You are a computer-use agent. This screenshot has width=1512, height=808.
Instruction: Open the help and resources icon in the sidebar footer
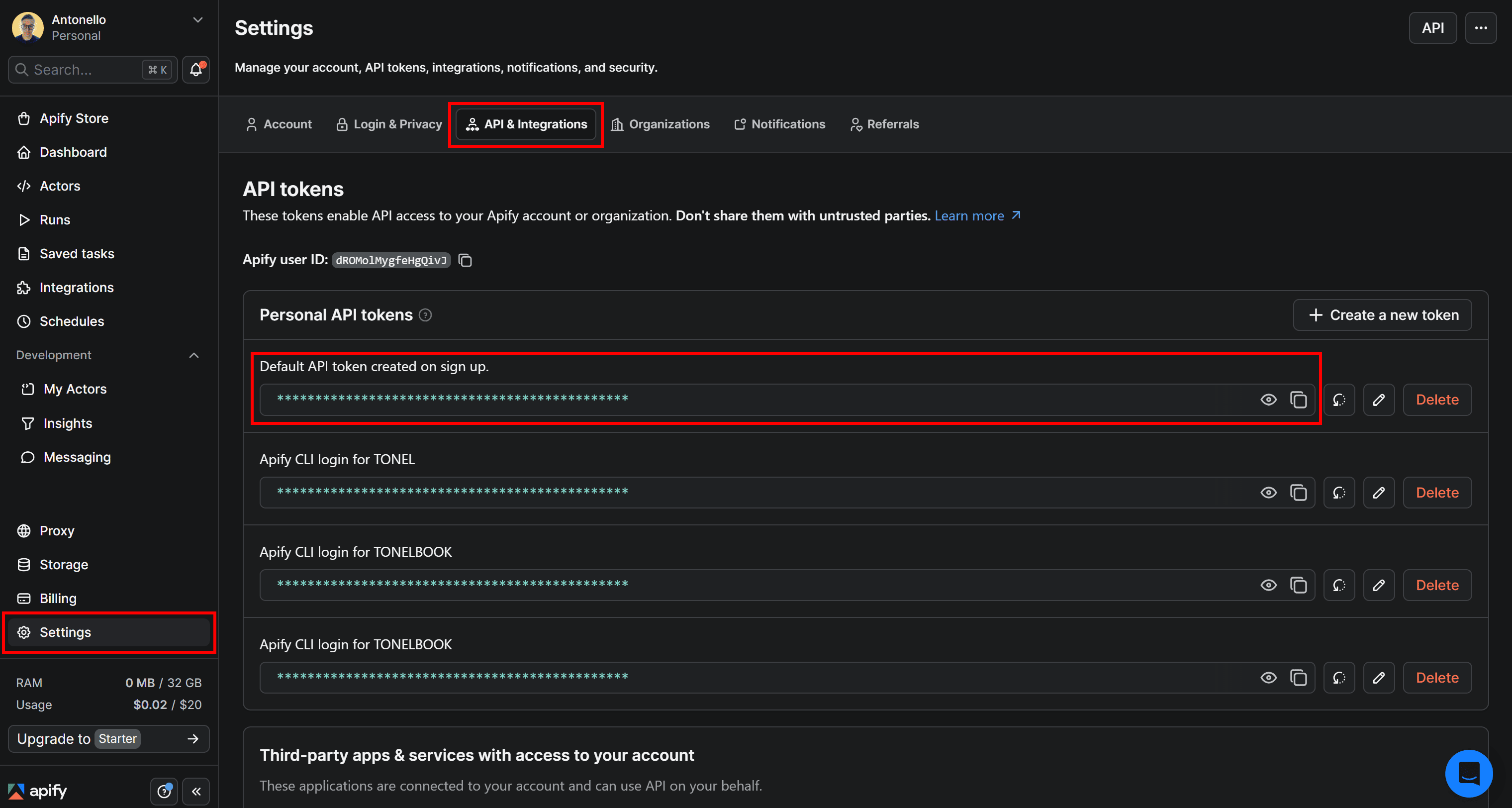coord(164,792)
